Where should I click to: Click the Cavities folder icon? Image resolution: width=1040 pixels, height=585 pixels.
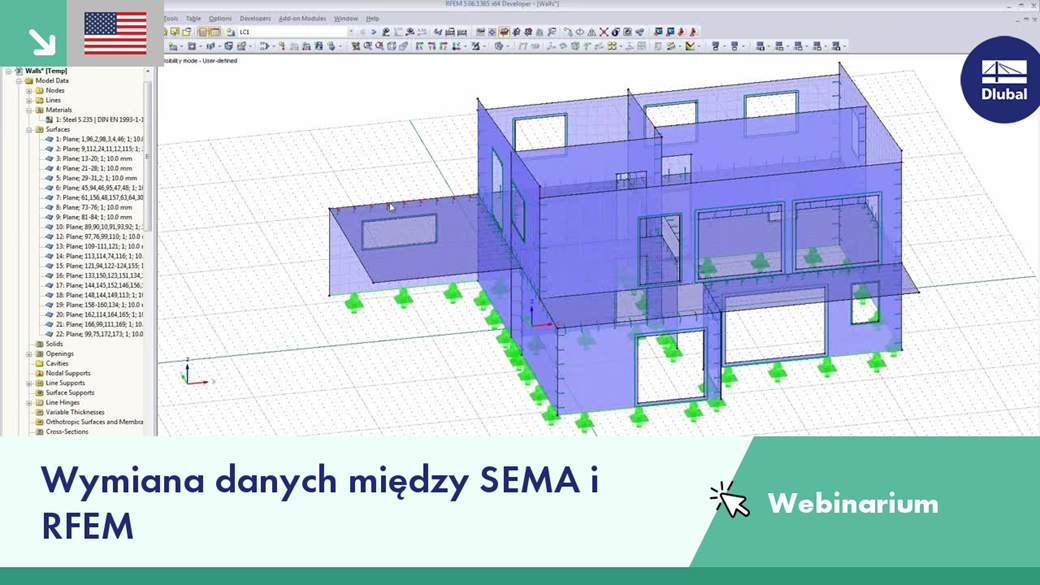[39, 363]
